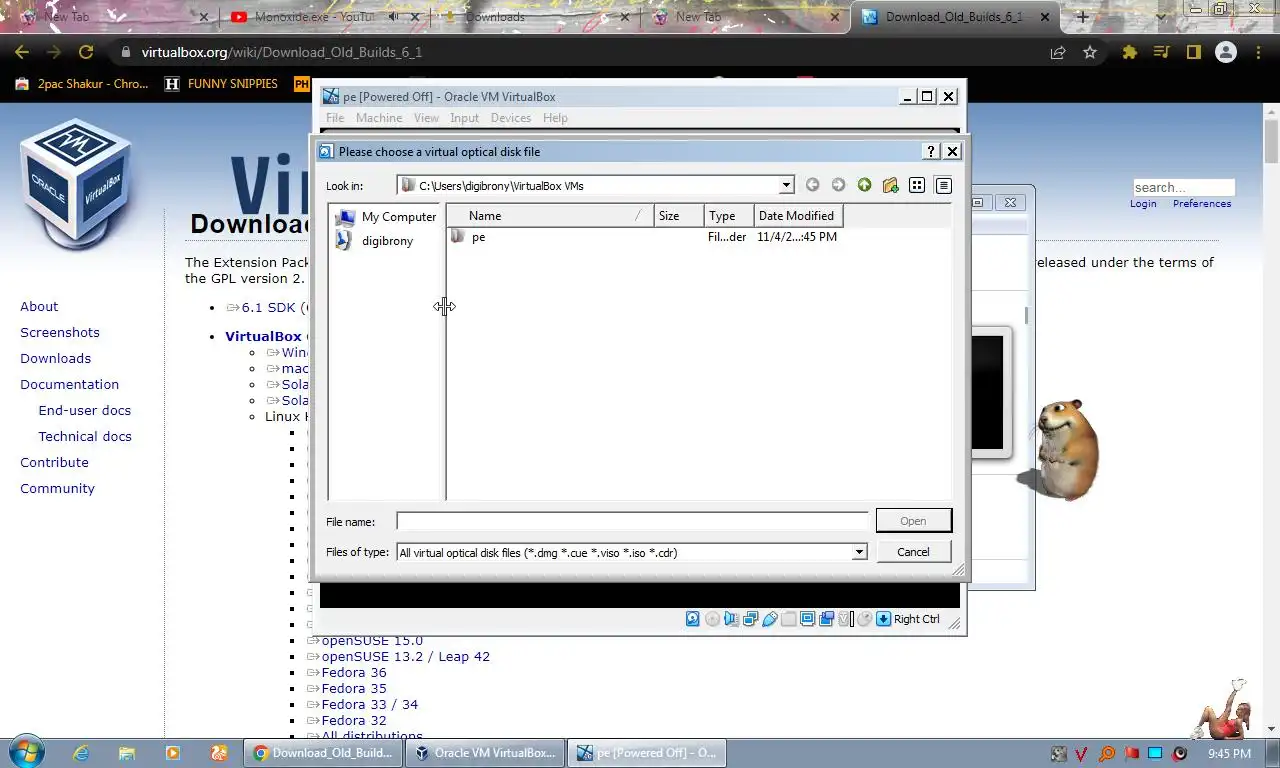Bookmark this page with star icon
The height and width of the screenshot is (768, 1280).
tap(1090, 52)
